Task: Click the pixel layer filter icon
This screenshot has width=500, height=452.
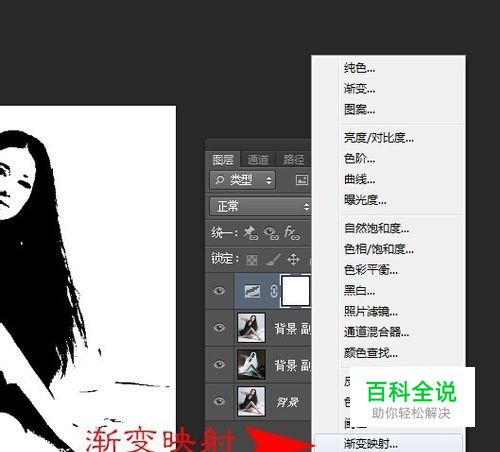Action: [302, 180]
